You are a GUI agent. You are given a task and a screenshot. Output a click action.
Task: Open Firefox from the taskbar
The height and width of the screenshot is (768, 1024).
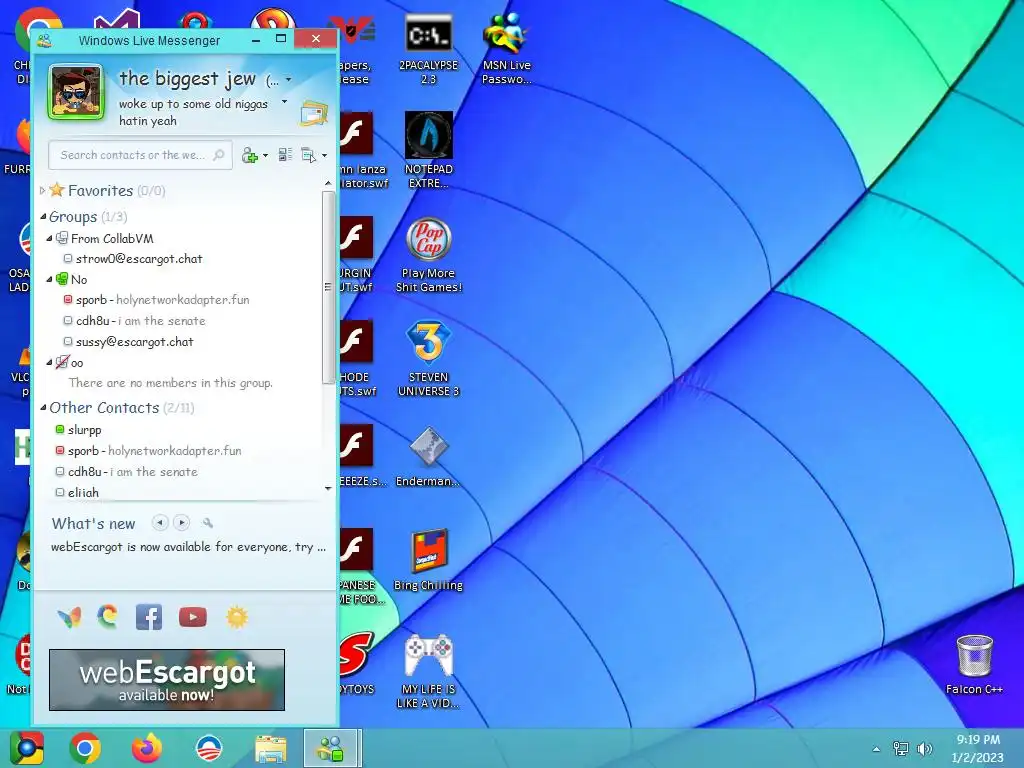pyautogui.click(x=147, y=748)
